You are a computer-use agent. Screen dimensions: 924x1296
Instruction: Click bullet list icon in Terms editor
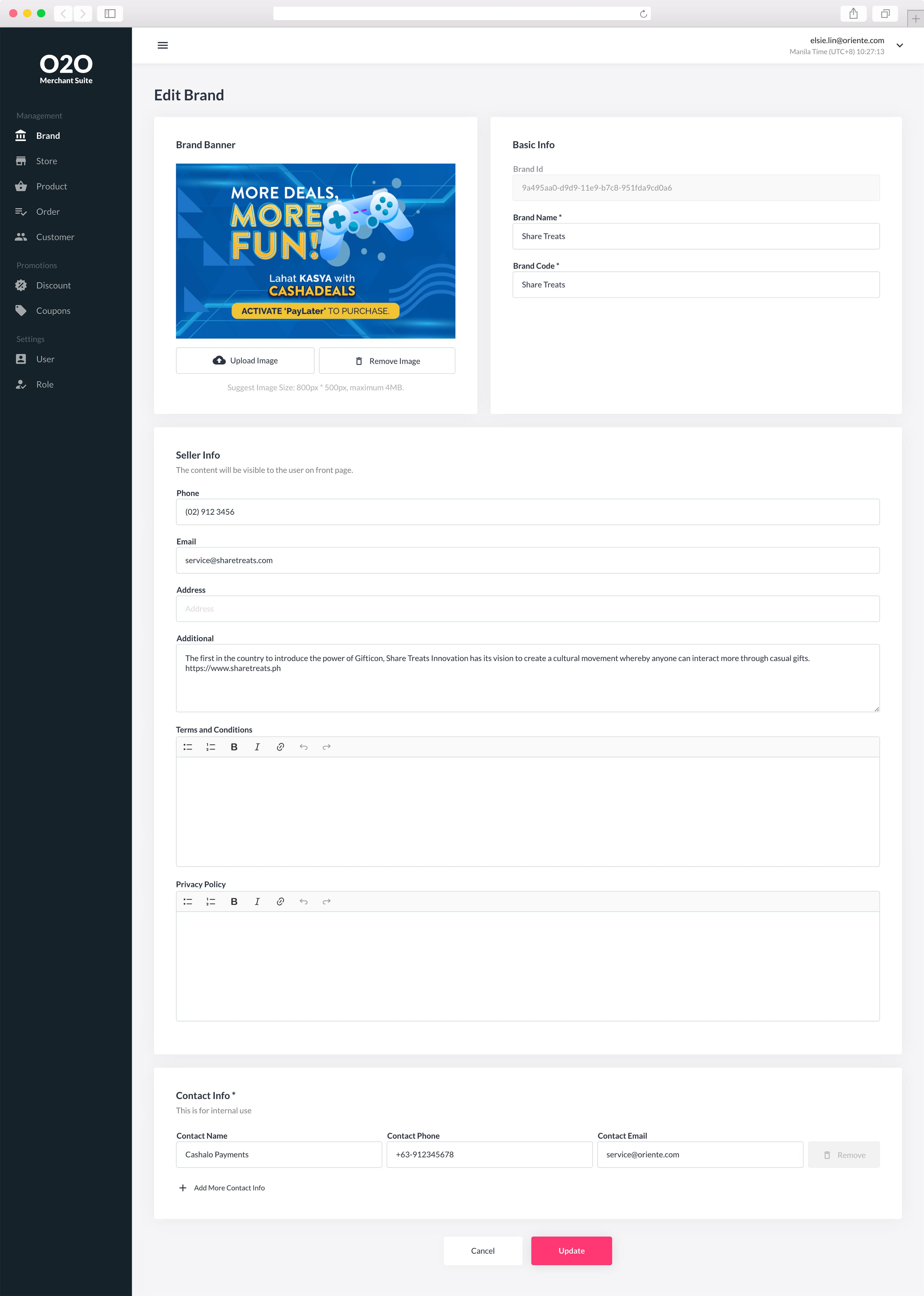[x=188, y=747]
